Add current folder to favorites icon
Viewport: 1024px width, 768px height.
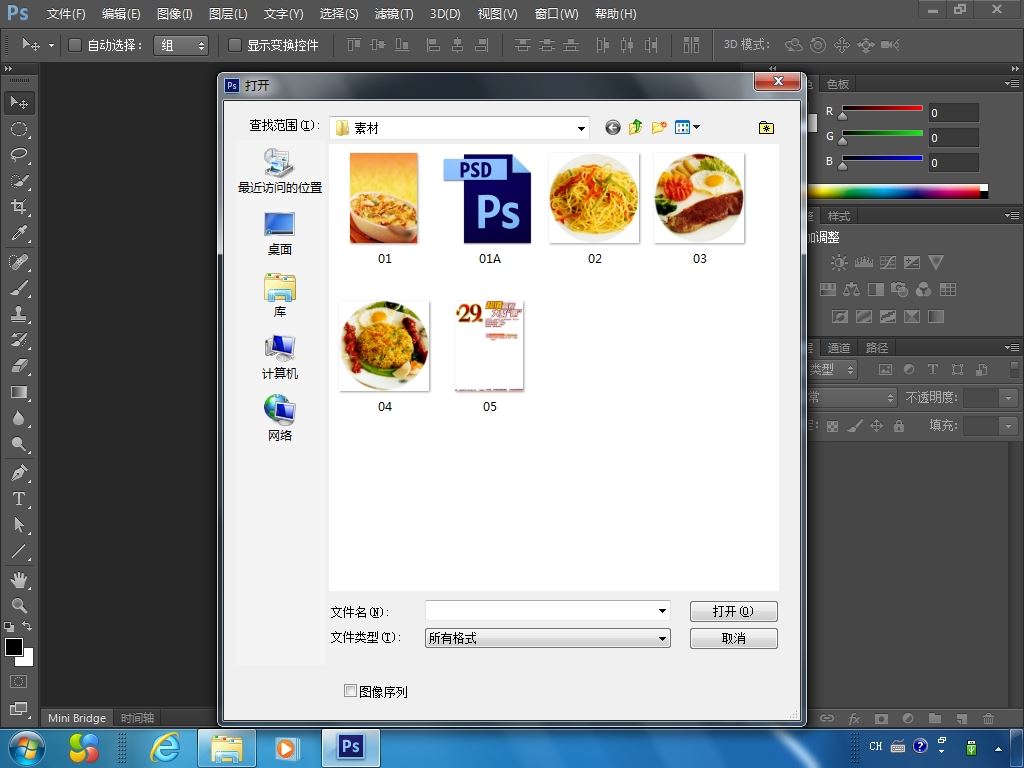click(x=766, y=127)
